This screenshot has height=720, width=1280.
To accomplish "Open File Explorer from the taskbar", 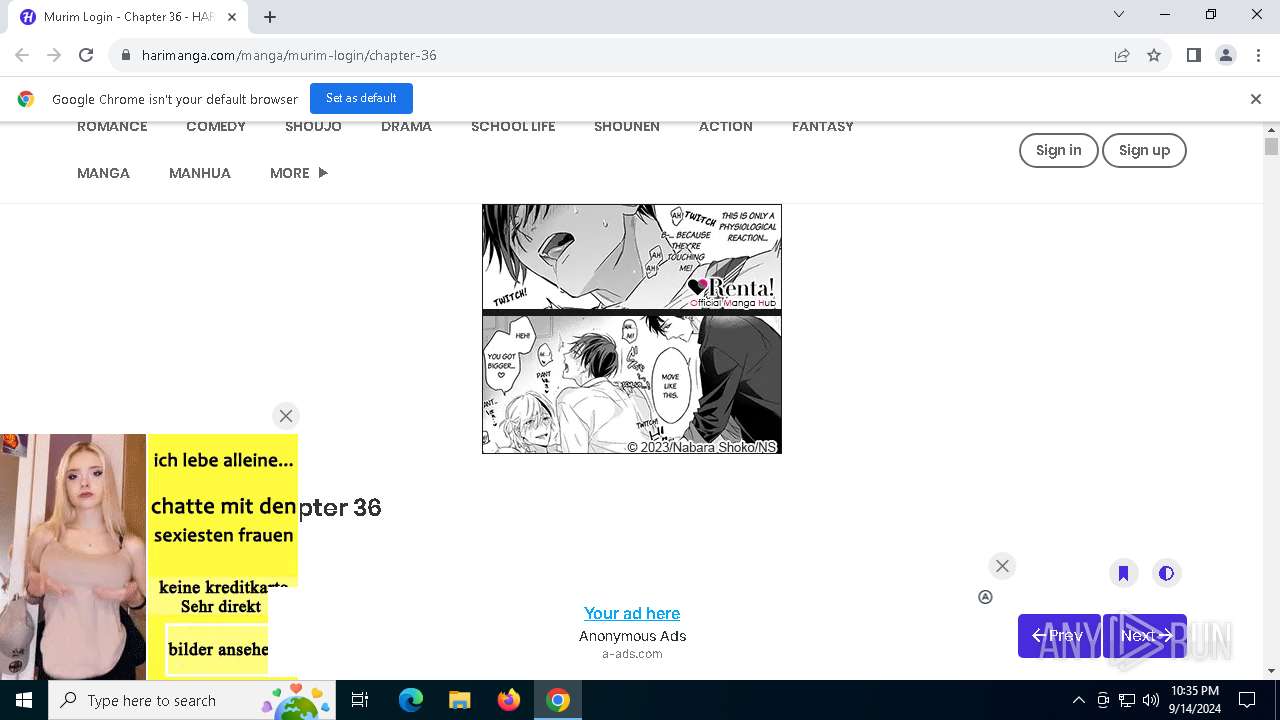I will click(460, 700).
